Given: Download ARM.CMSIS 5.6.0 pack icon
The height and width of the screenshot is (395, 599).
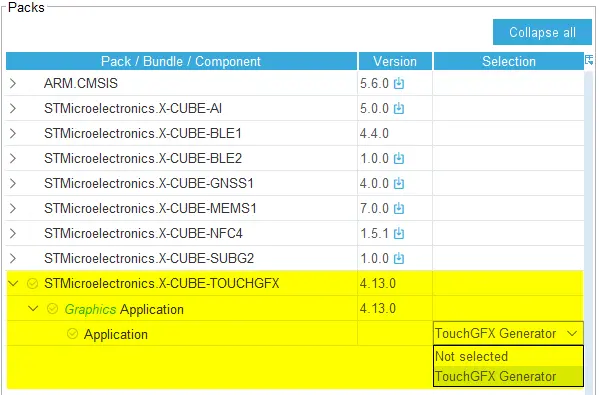Looking at the screenshot, I should [x=398, y=83].
